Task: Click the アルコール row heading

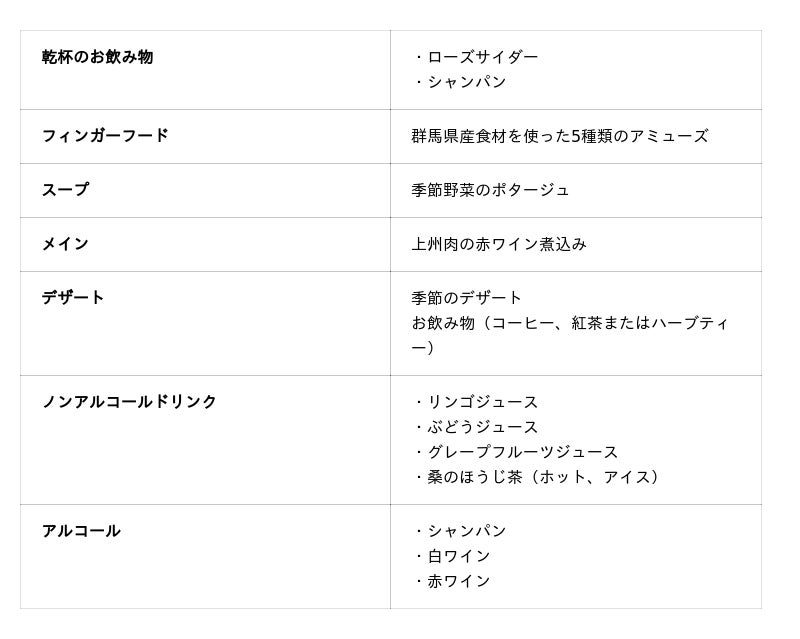Action: pyautogui.click(x=81, y=530)
